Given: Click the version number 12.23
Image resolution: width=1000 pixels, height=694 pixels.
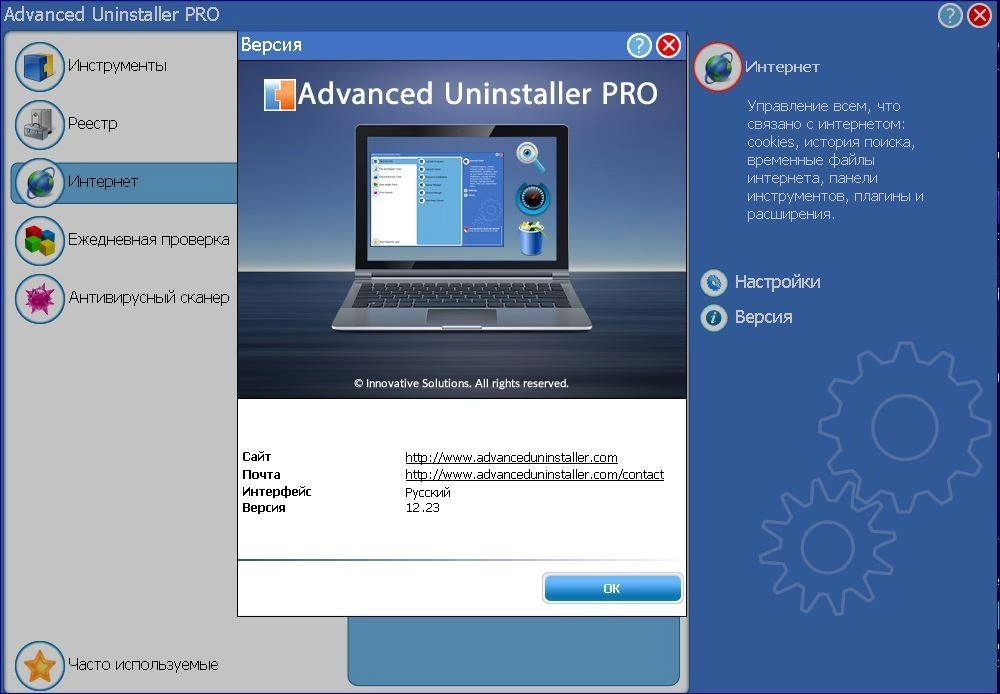Looking at the screenshot, I should (x=422, y=508).
